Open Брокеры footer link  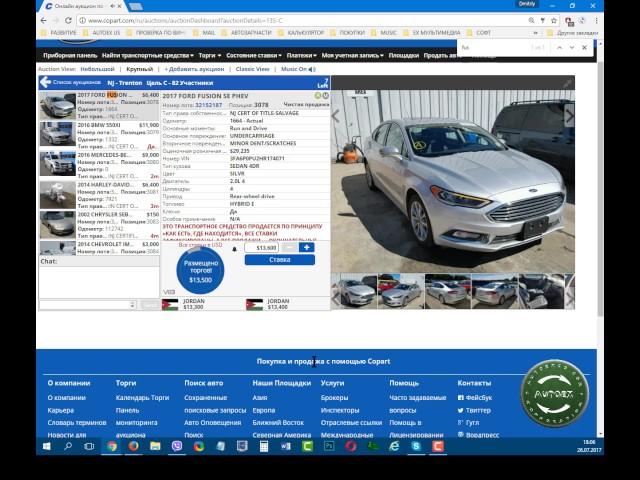click(x=334, y=398)
